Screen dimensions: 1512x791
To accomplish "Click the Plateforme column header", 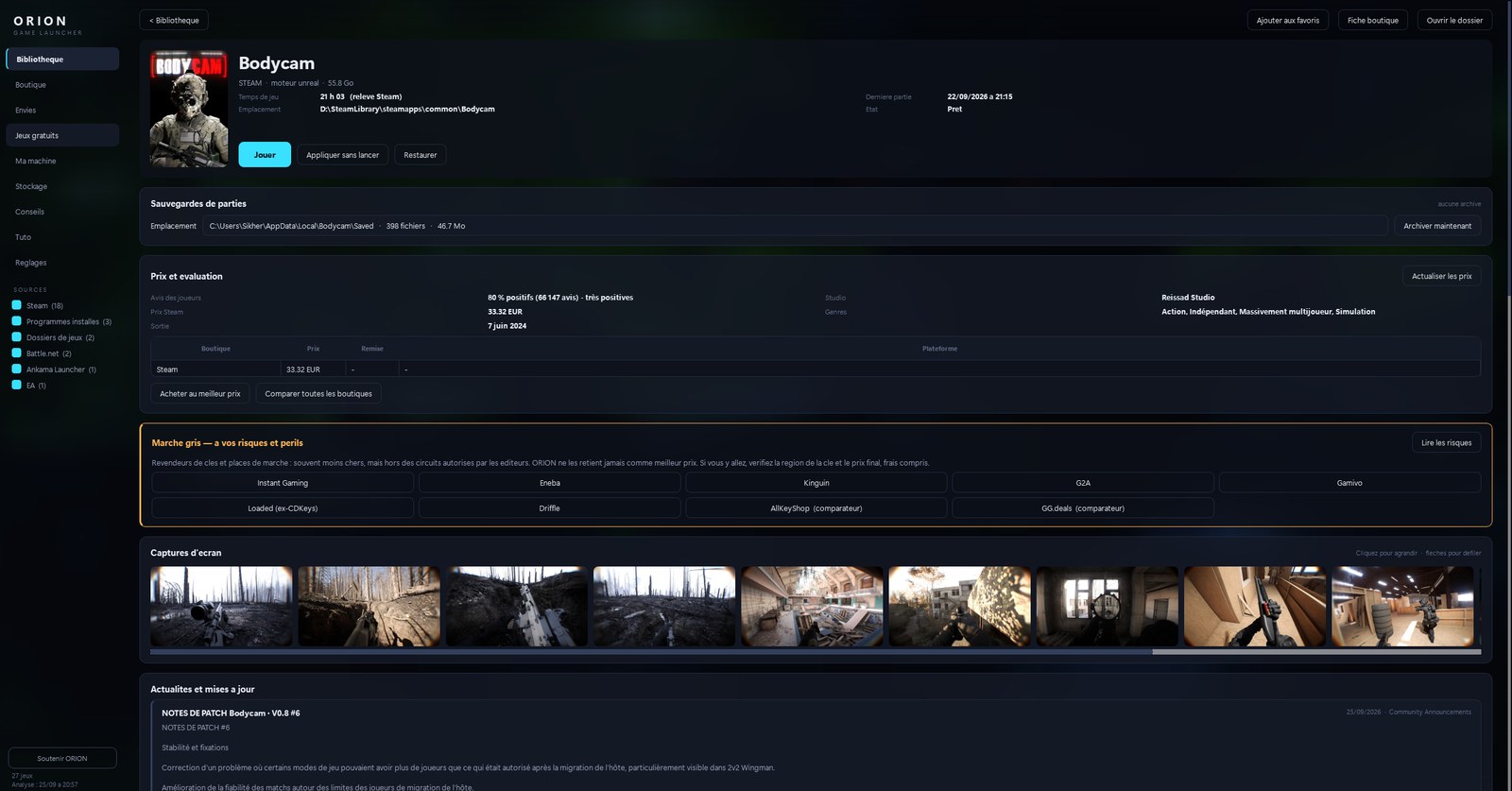I will (939, 349).
